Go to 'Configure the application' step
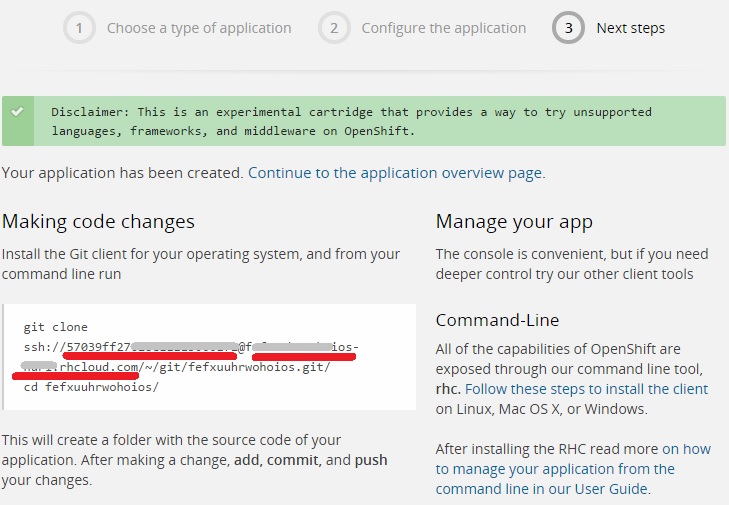 [443, 28]
